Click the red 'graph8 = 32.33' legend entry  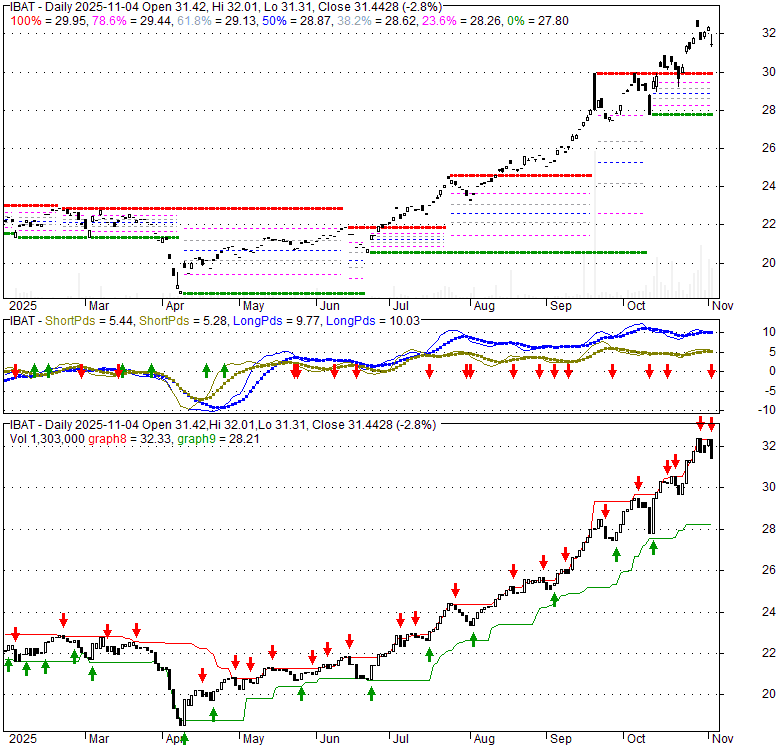(x=130, y=439)
